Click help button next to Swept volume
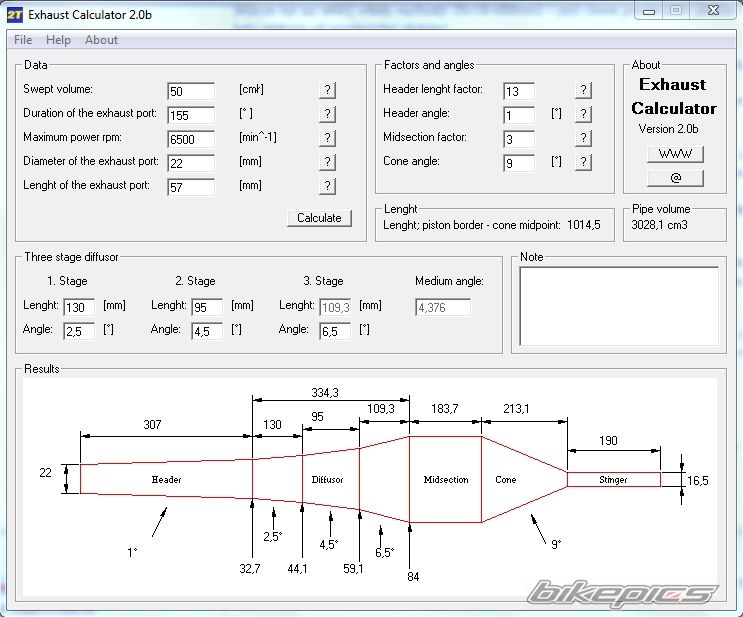The height and width of the screenshot is (617, 743). point(326,90)
